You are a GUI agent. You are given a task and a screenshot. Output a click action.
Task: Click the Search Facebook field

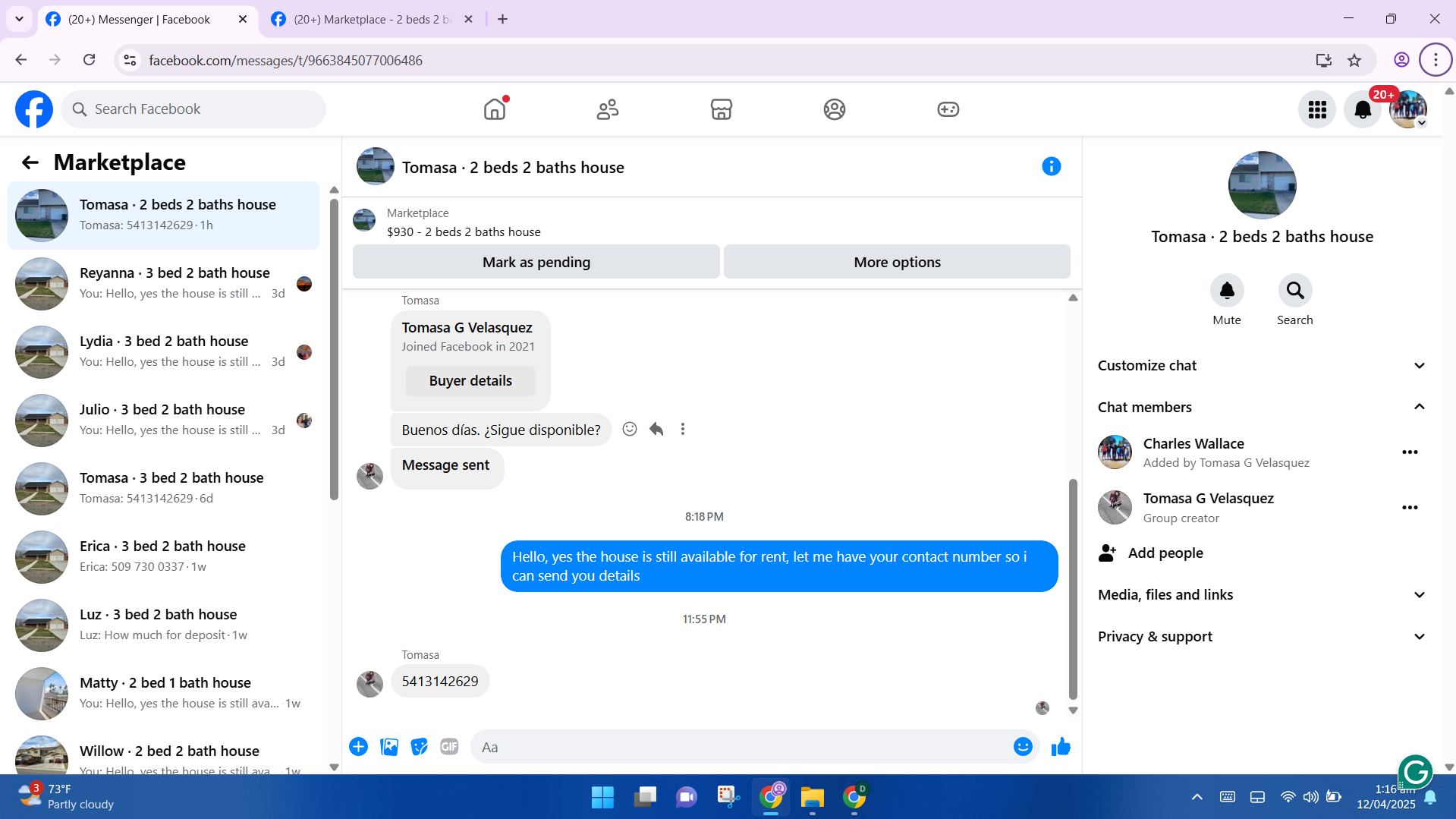pos(193,109)
